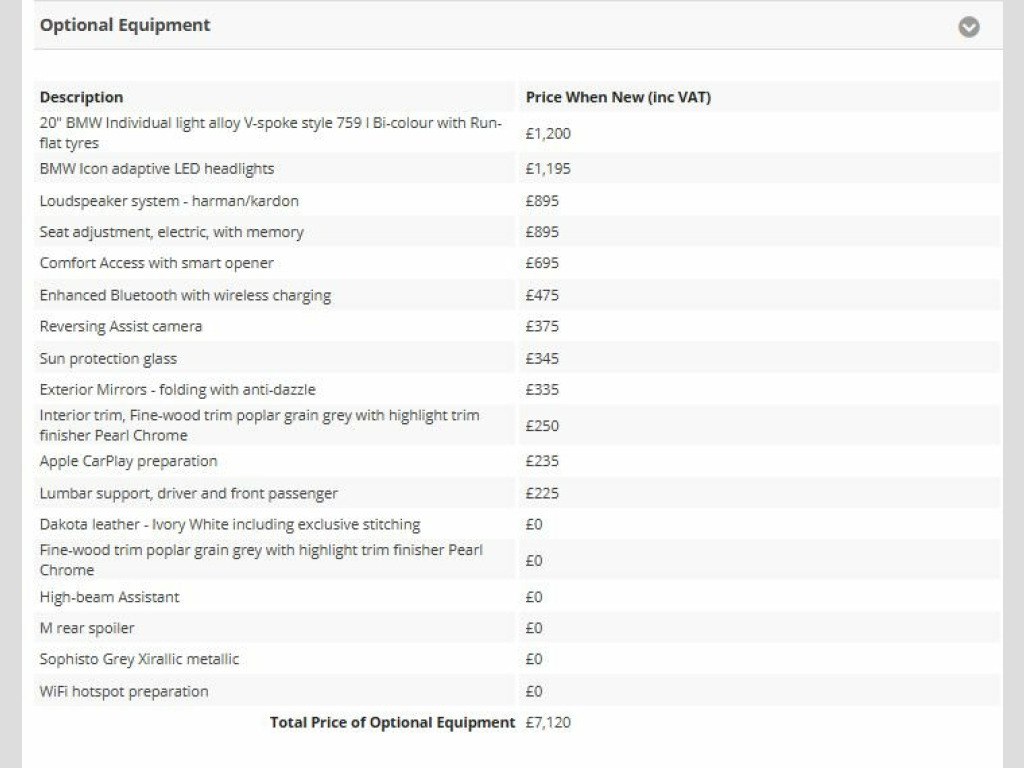Click Lumbar support, driver and front passenger
Viewport: 1024px width, 768px height.
click(x=188, y=493)
